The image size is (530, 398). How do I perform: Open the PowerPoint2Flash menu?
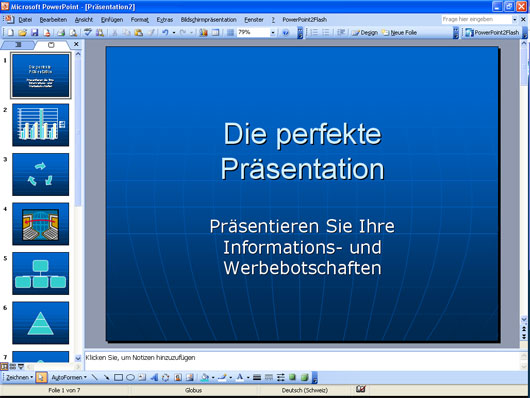(x=305, y=20)
